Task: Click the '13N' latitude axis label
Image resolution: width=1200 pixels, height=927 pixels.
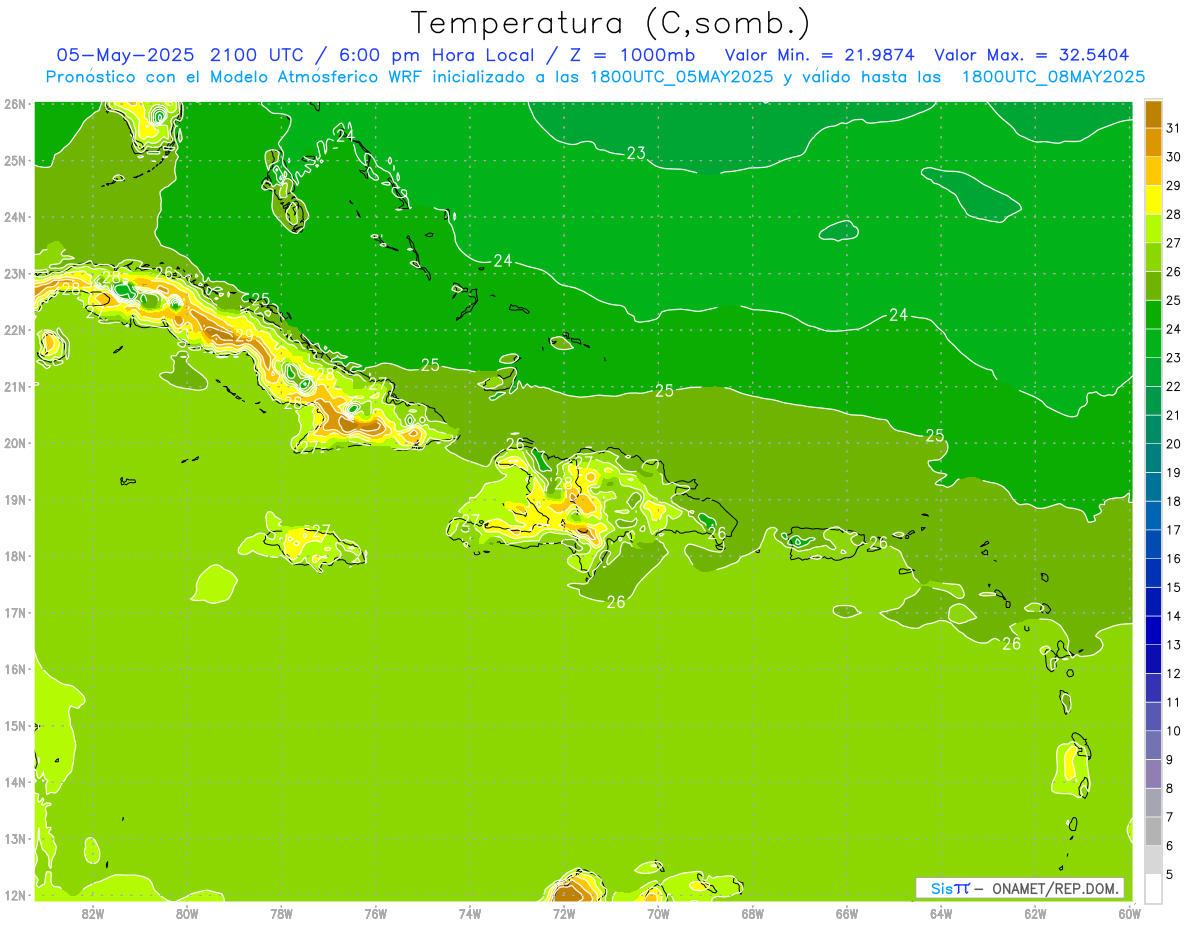Action: (x=15, y=839)
